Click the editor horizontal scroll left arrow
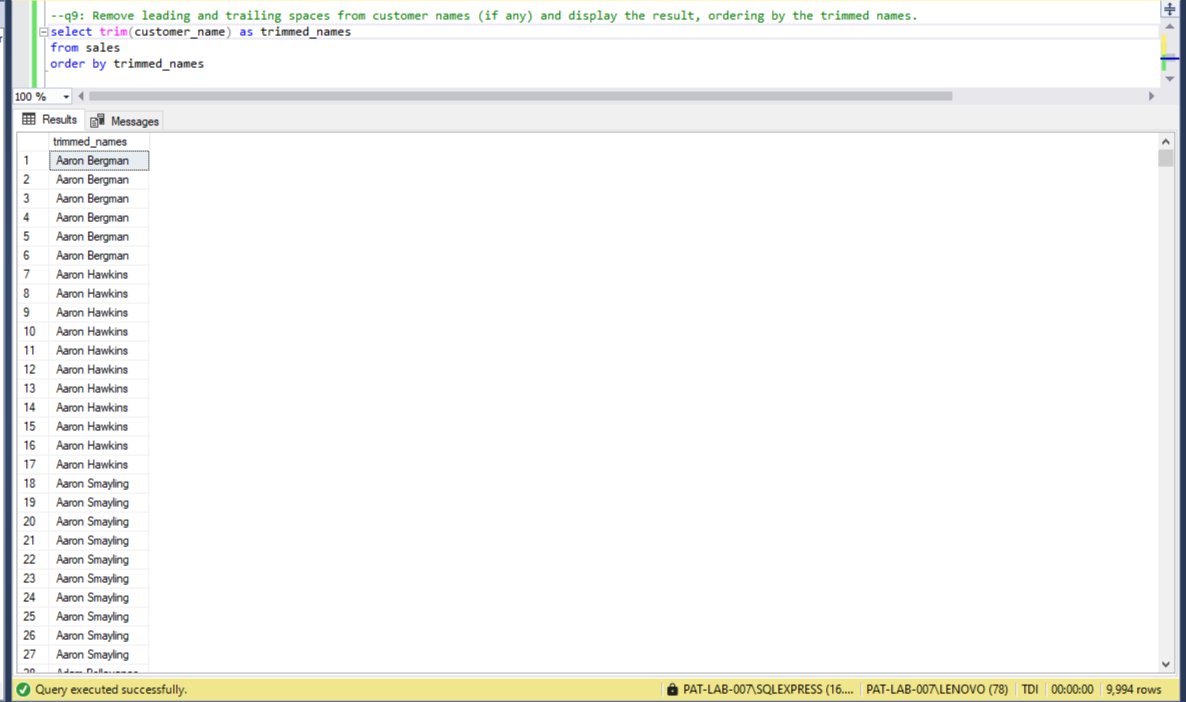Screen dimensions: 1186x702 pos(81,96)
